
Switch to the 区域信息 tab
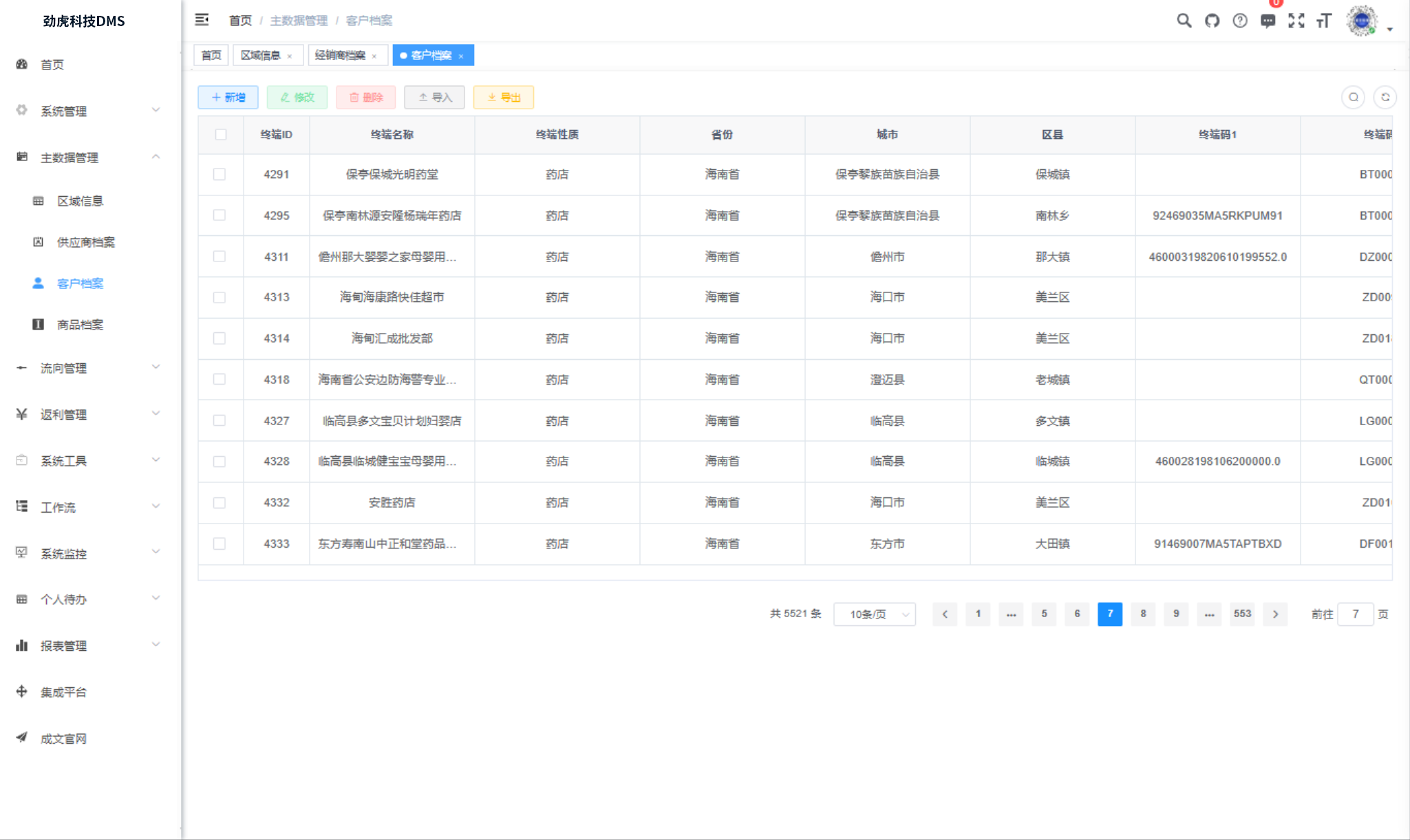pyautogui.click(x=261, y=55)
